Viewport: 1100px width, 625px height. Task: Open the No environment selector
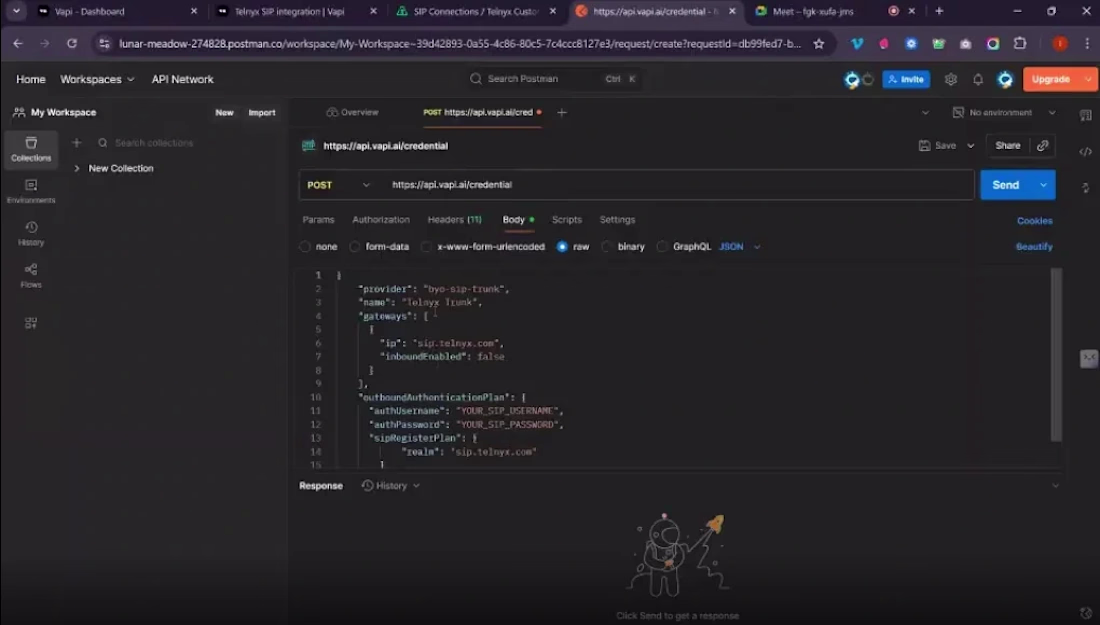(x=1004, y=112)
